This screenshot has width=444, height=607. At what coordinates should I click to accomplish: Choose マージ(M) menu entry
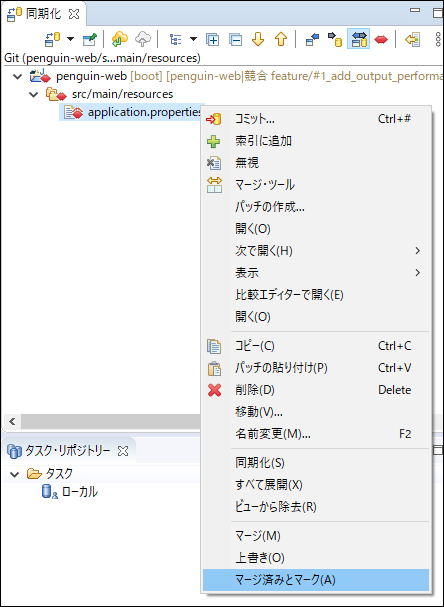pyautogui.click(x=315, y=536)
